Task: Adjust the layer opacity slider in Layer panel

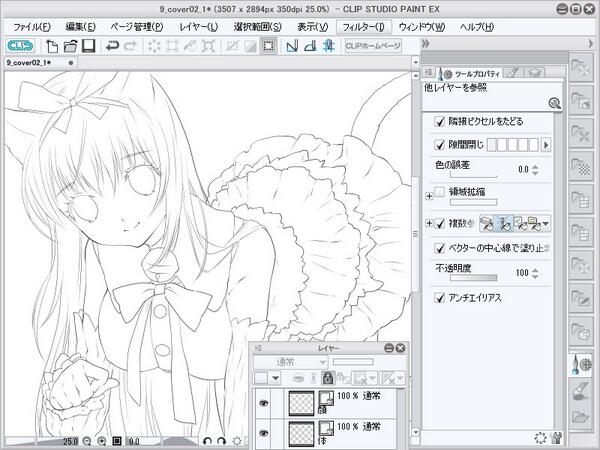Action: 353,362
